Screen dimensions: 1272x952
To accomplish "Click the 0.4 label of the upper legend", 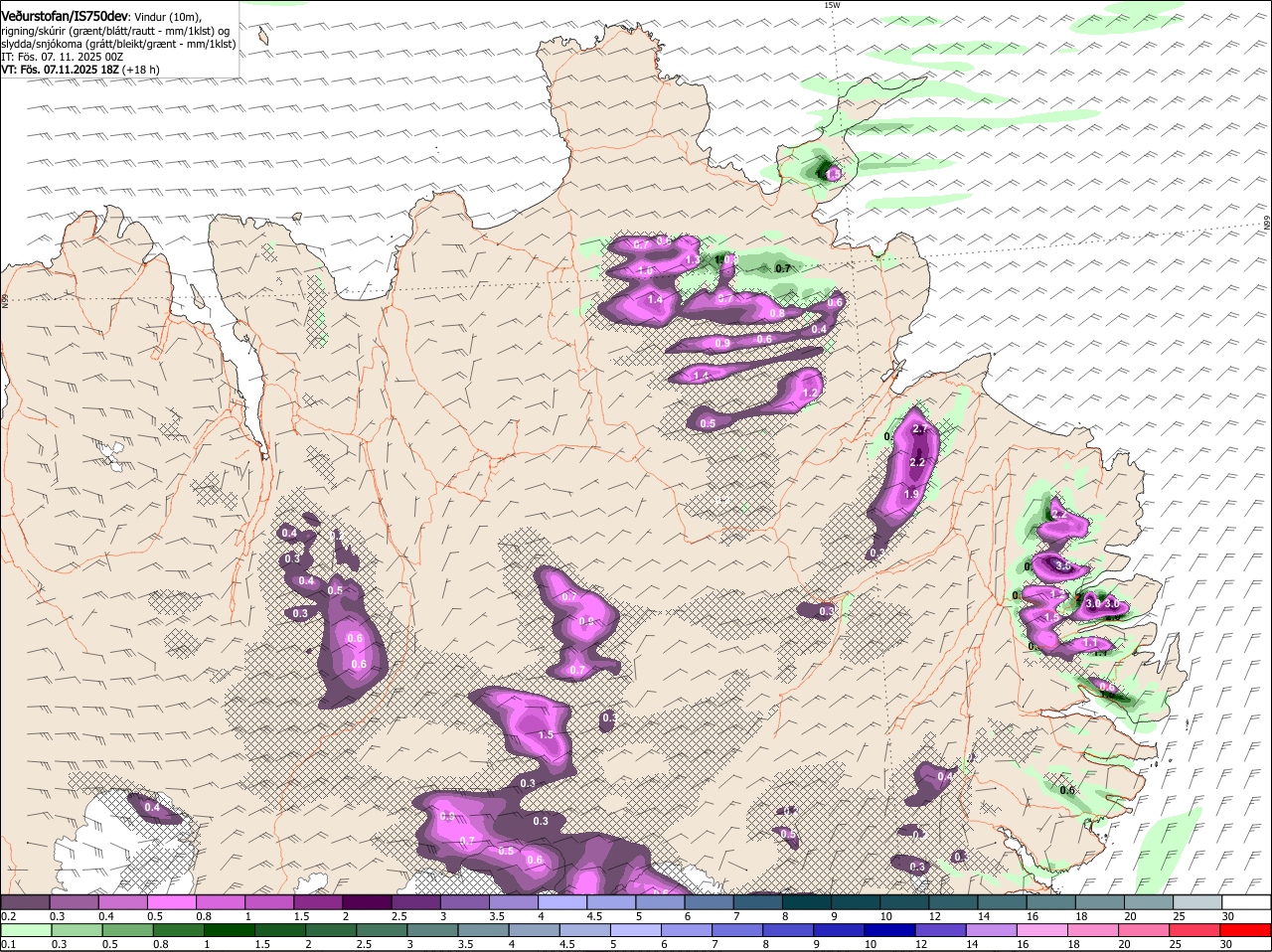I will coord(106,916).
